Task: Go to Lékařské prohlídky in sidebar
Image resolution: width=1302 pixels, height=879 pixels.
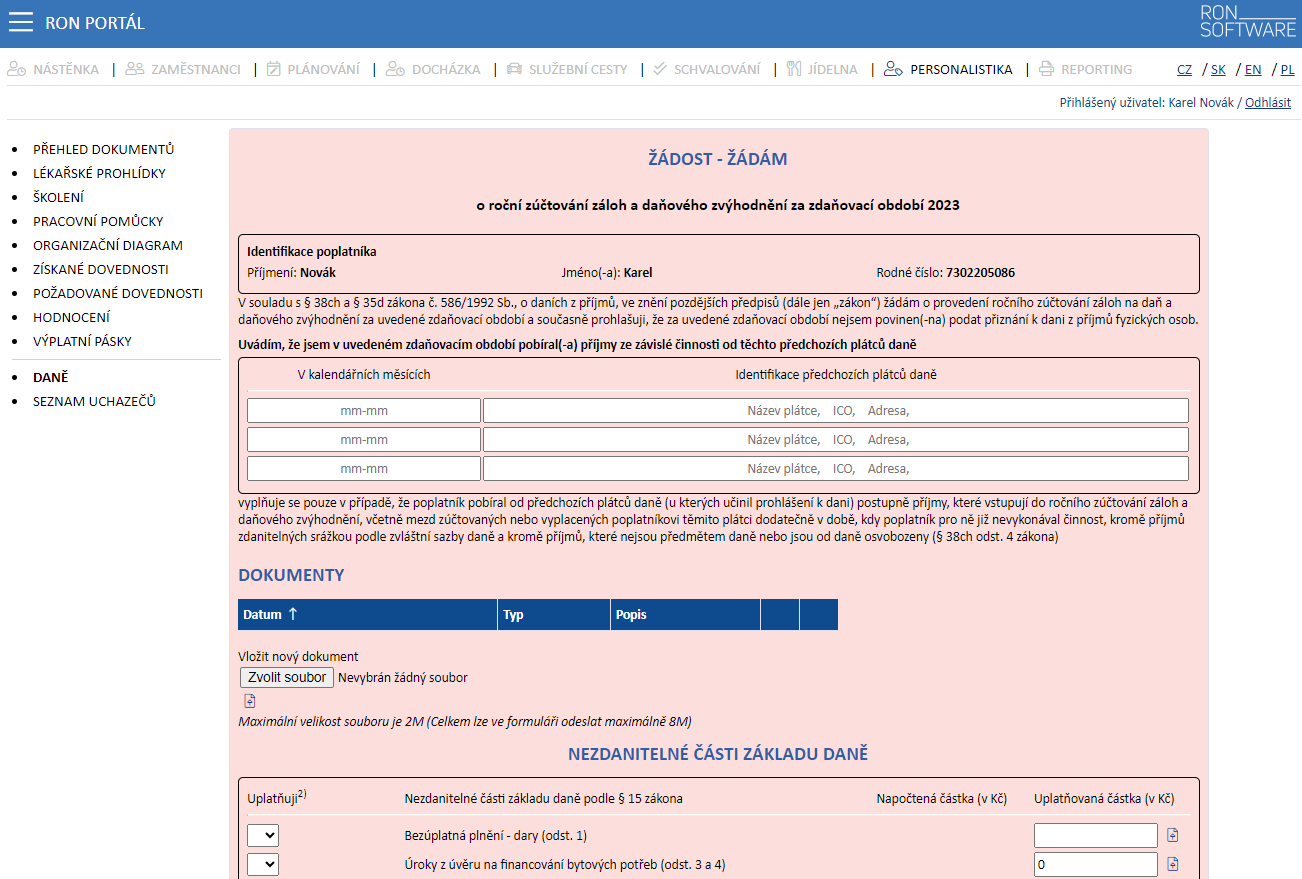Action: coord(99,173)
